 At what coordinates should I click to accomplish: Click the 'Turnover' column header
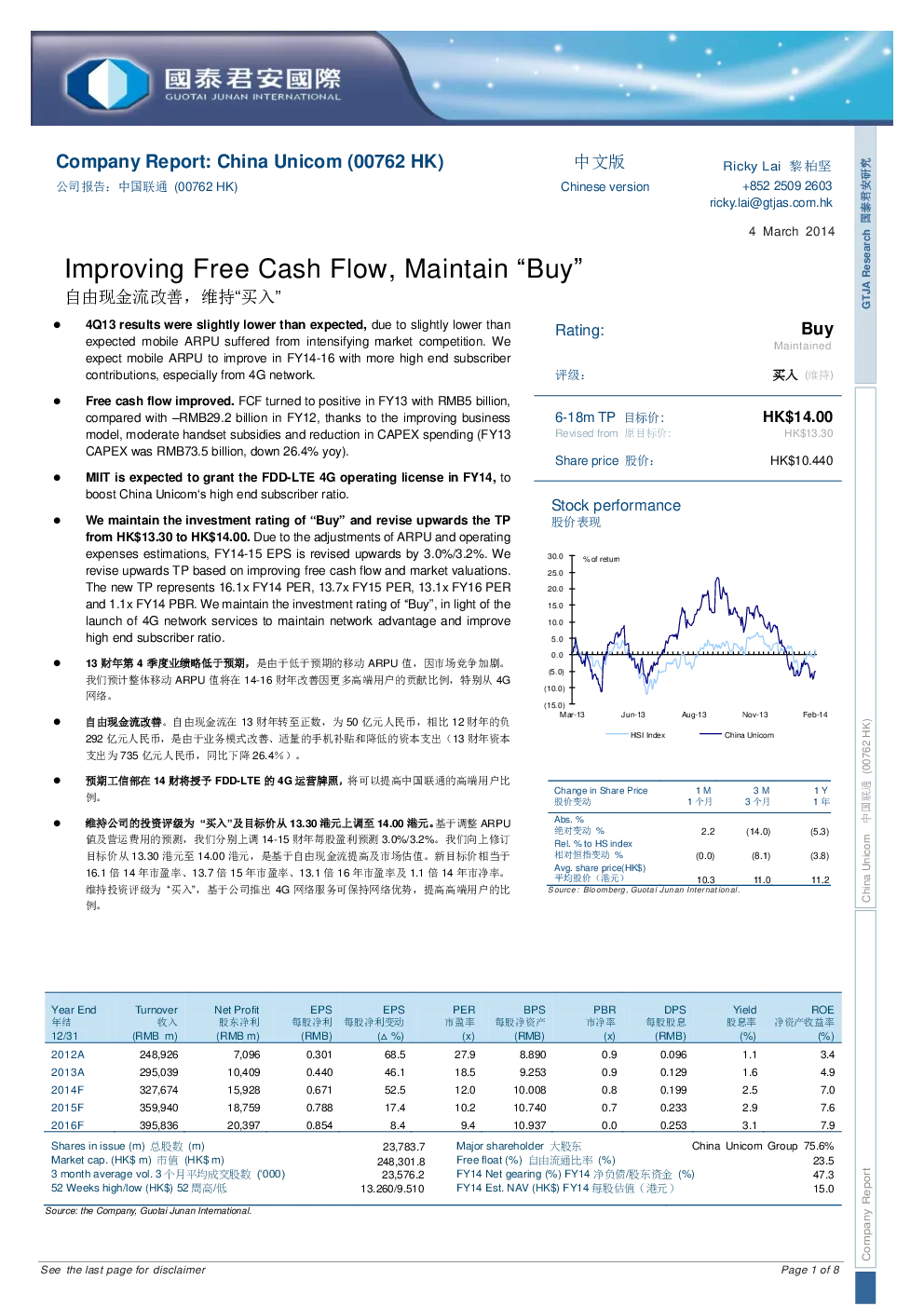click(156, 1010)
